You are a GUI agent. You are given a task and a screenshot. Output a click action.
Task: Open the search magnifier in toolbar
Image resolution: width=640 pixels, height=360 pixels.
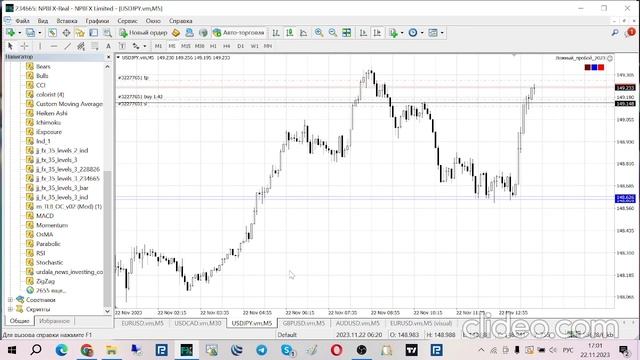(x=615, y=33)
